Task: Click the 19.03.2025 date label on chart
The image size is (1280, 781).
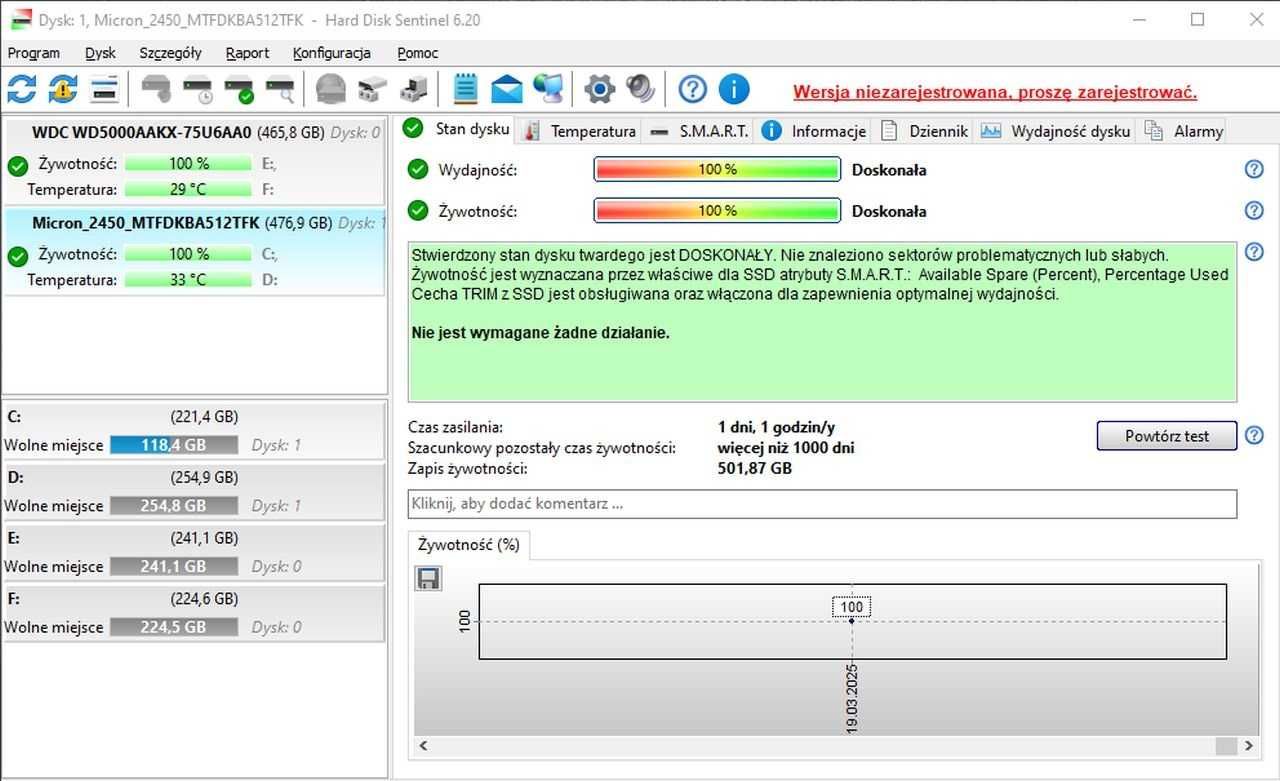Action: 852,698
